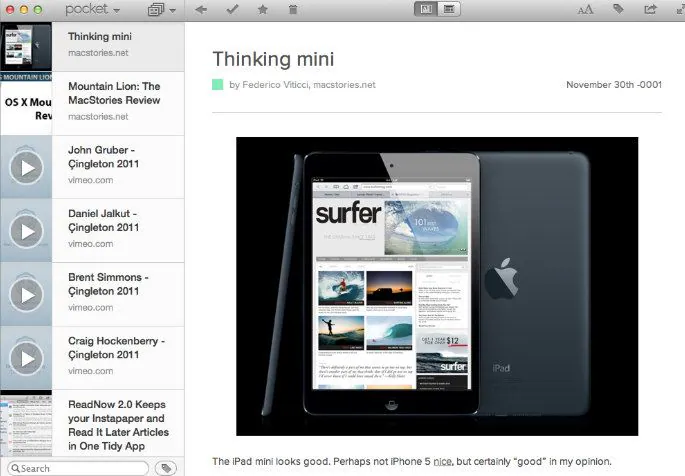
Task: Open Mountain Lion: The MacStories Review item
Action: (92, 103)
